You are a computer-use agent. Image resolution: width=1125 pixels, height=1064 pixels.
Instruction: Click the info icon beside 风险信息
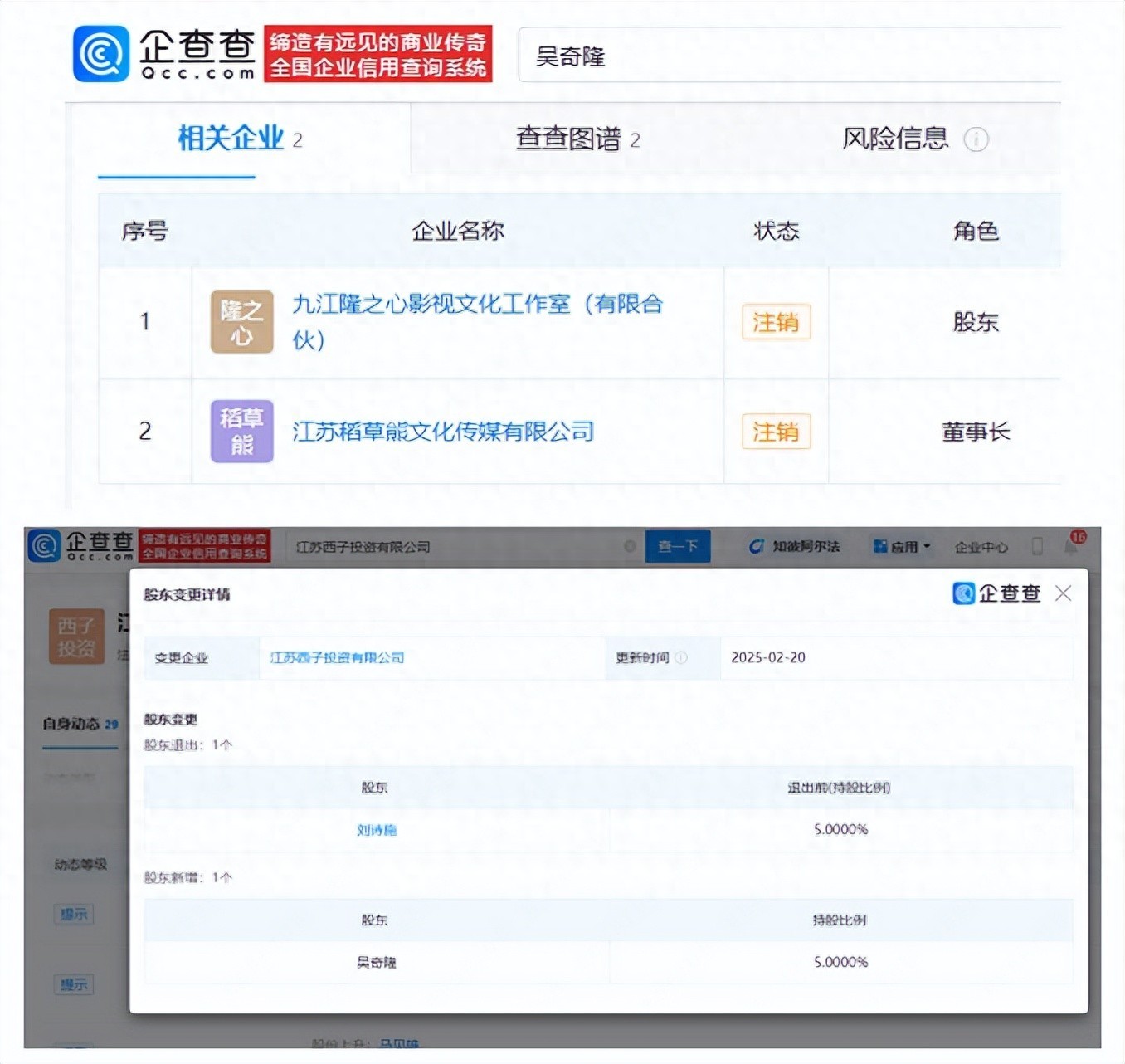976,139
